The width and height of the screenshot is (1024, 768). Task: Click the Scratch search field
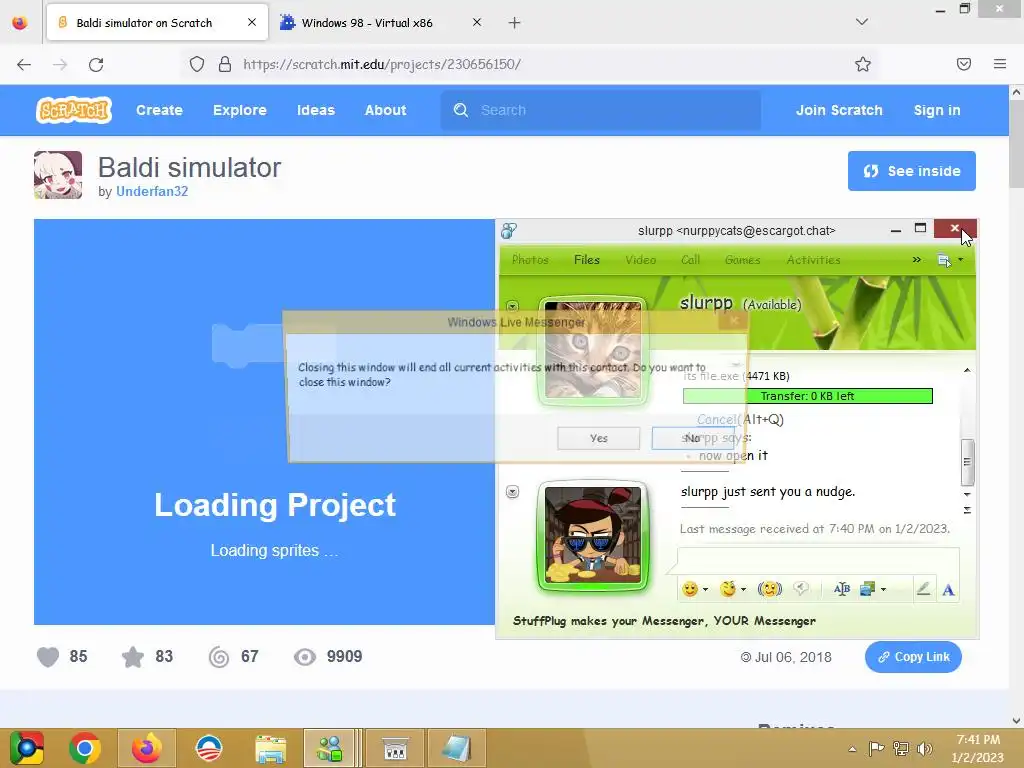coord(601,110)
